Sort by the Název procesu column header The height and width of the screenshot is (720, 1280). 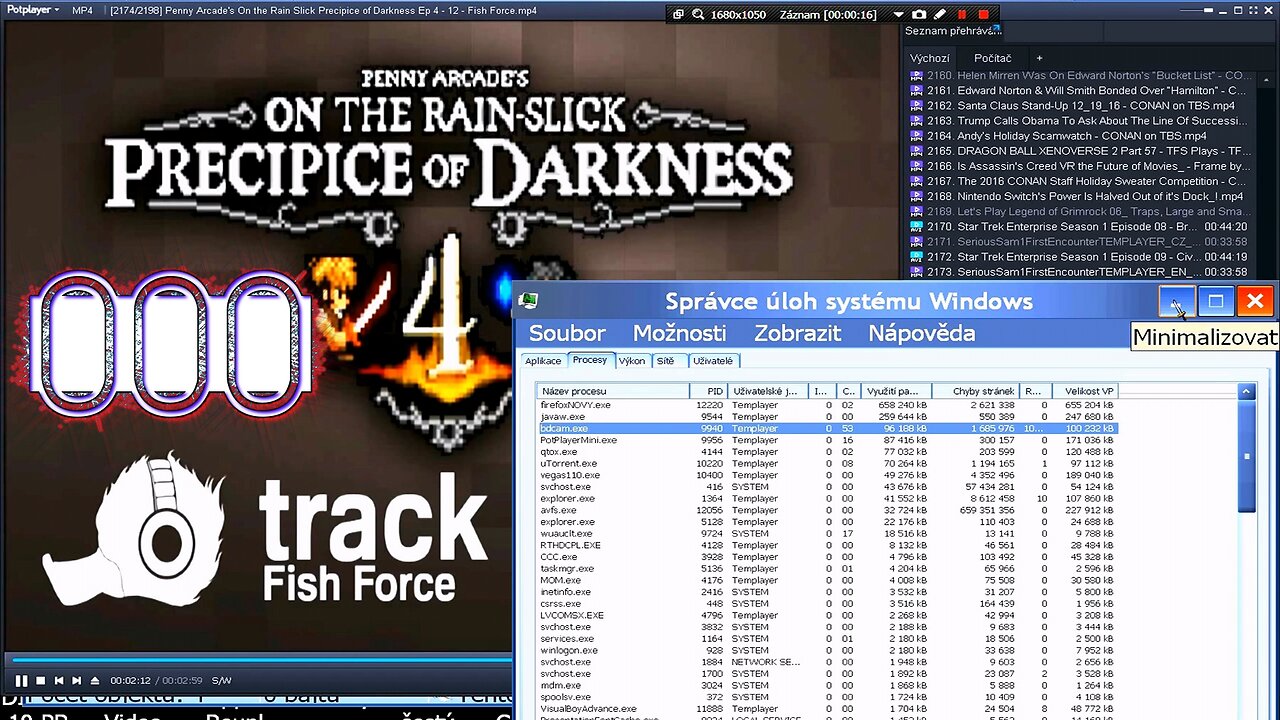point(613,391)
